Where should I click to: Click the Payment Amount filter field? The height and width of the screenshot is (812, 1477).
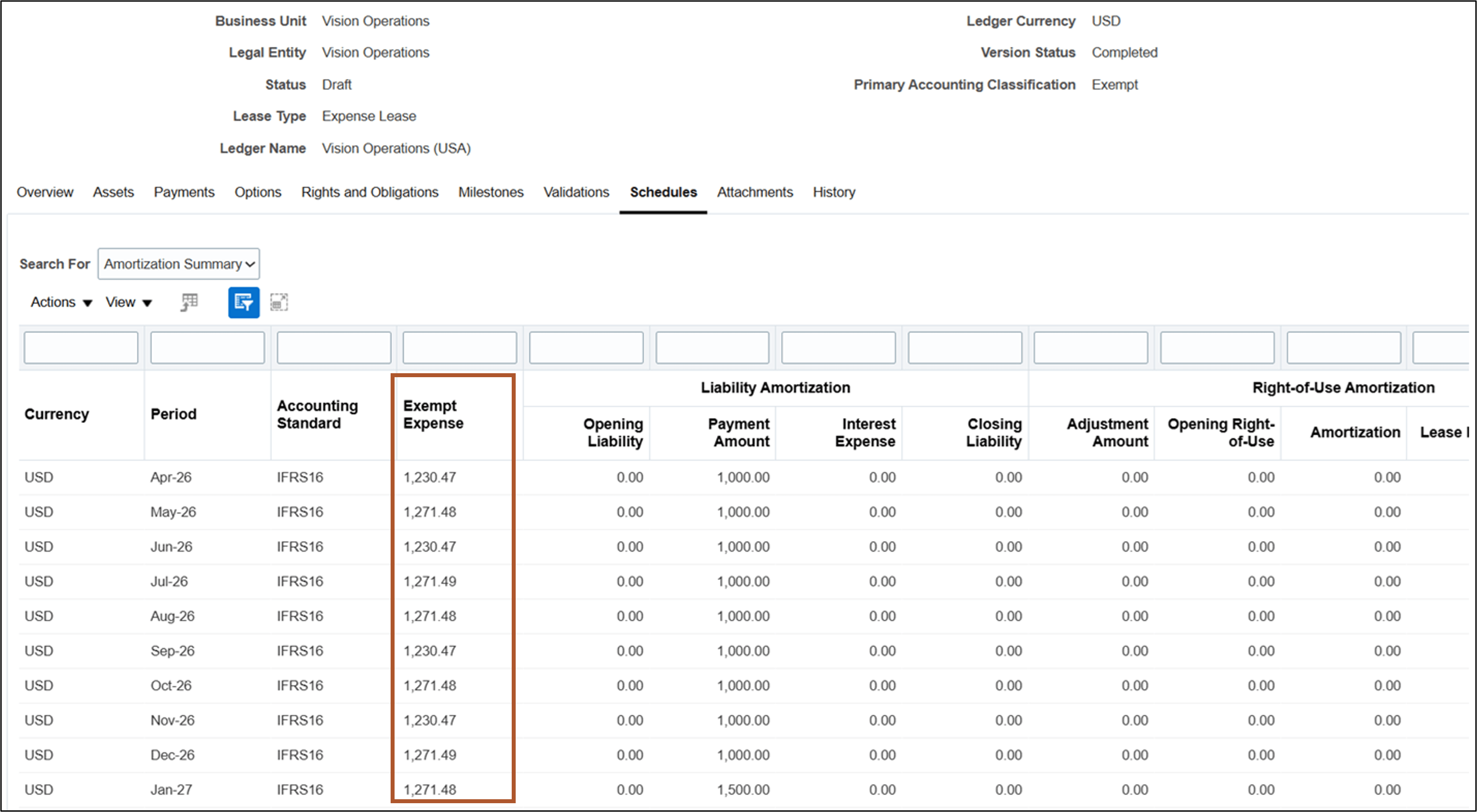(x=712, y=347)
